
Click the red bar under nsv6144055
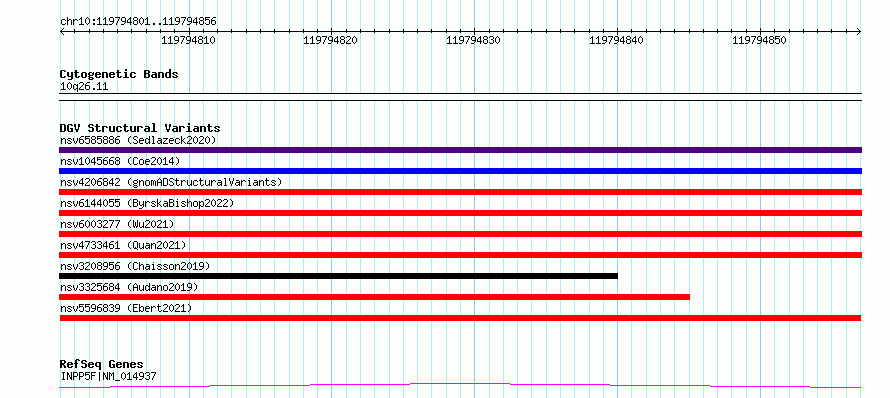[460, 213]
